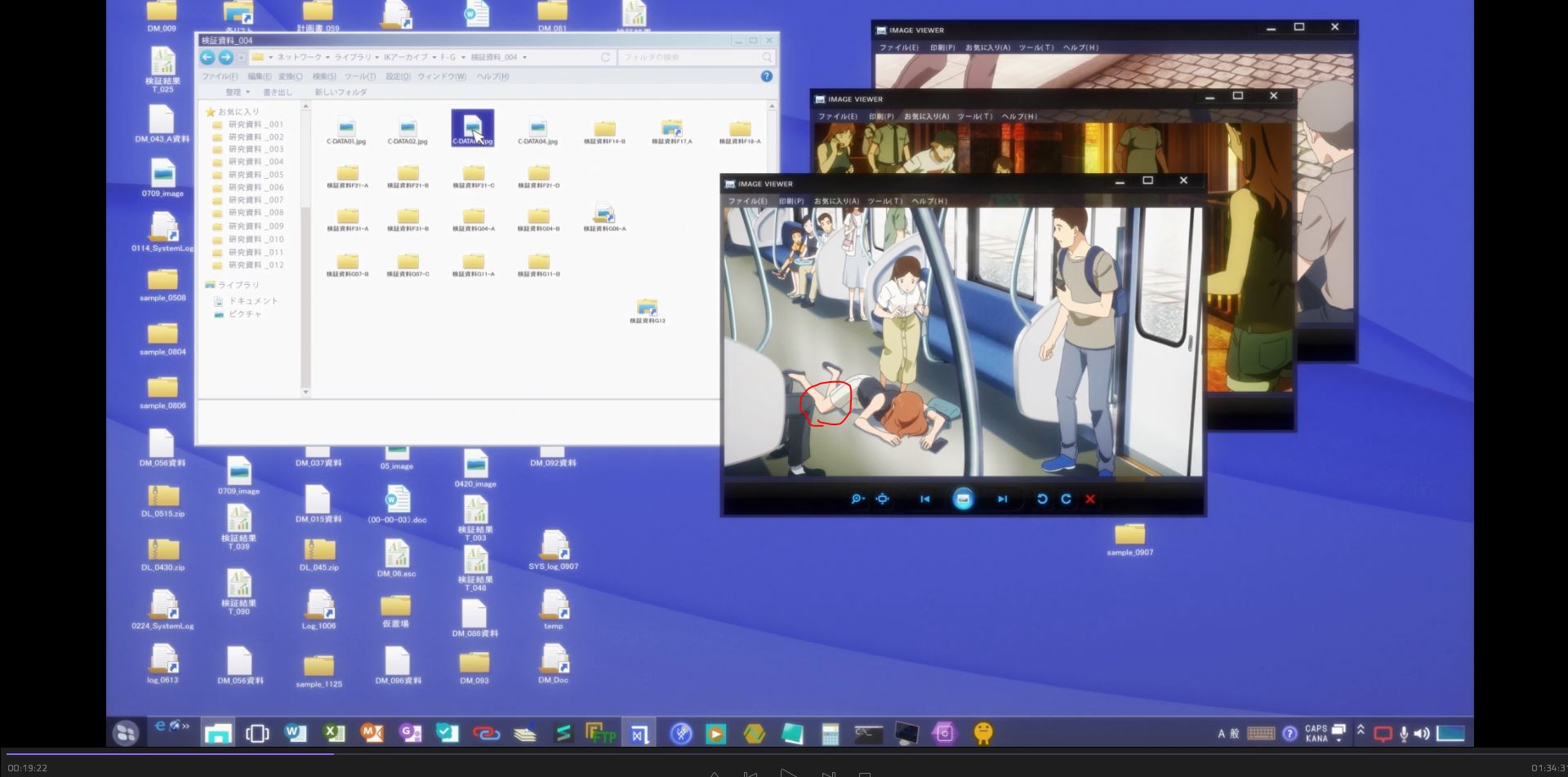Open the recent locations dropdown beside forward arrow

point(241,57)
